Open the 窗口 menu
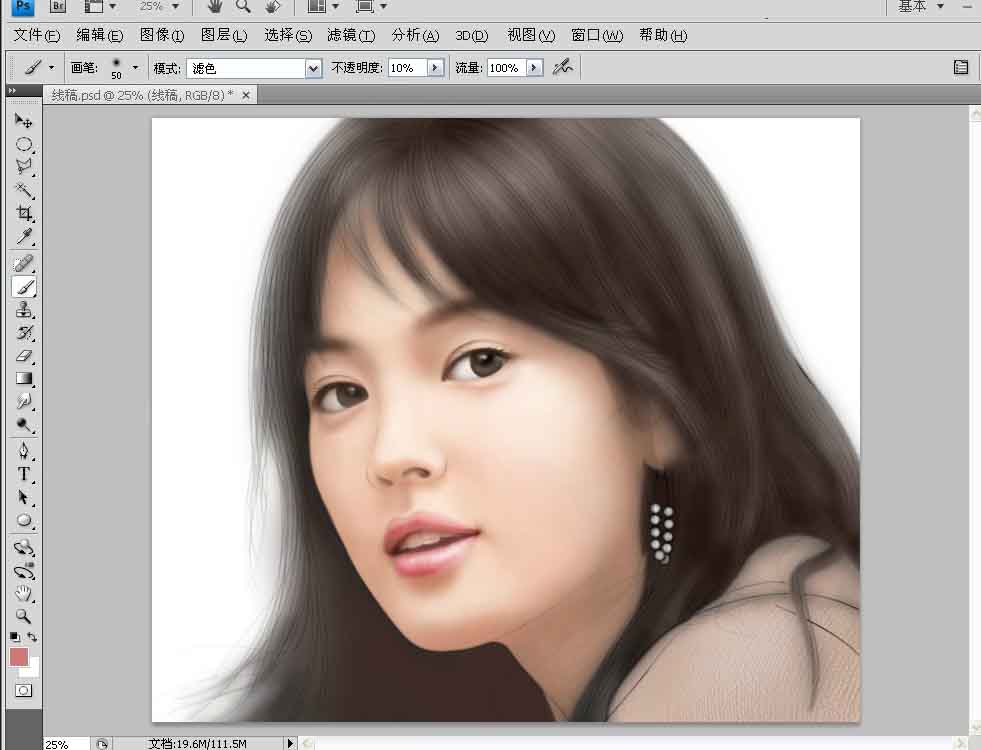The image size is (981, 750). click(x=597, y=35)
